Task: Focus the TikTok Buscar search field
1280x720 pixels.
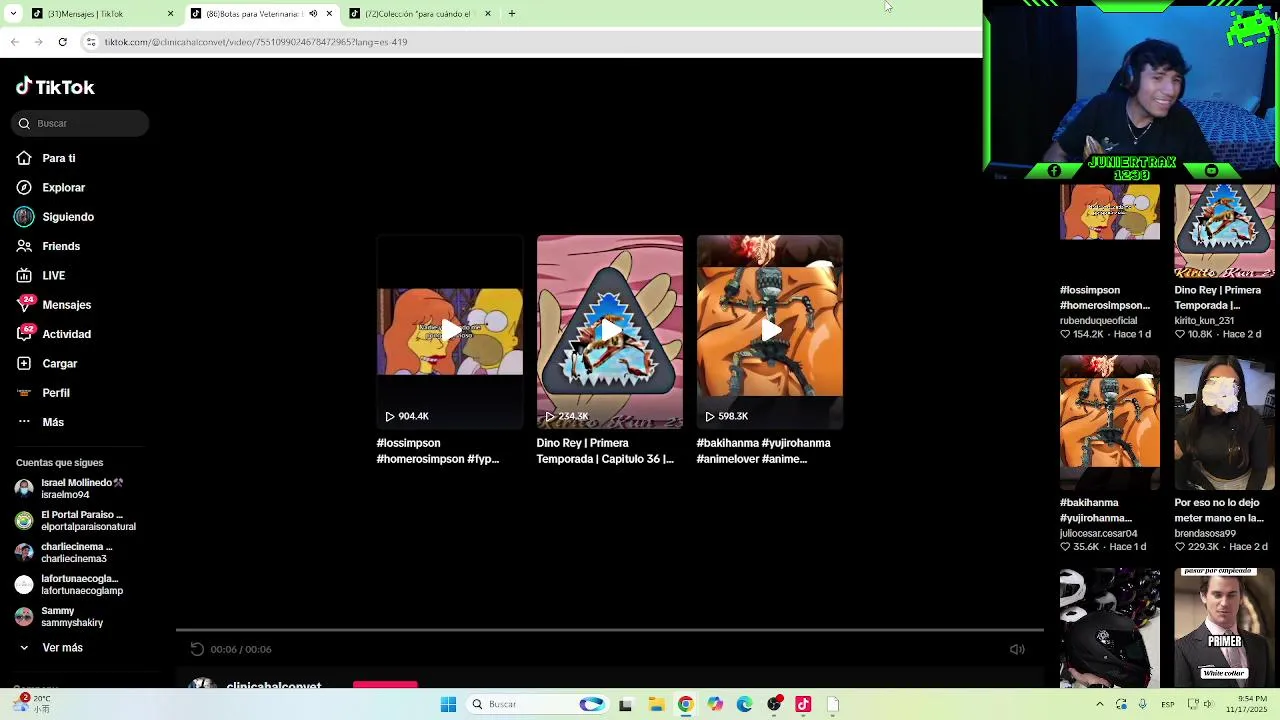Action: pyautogui.click(x=81, y=123)
